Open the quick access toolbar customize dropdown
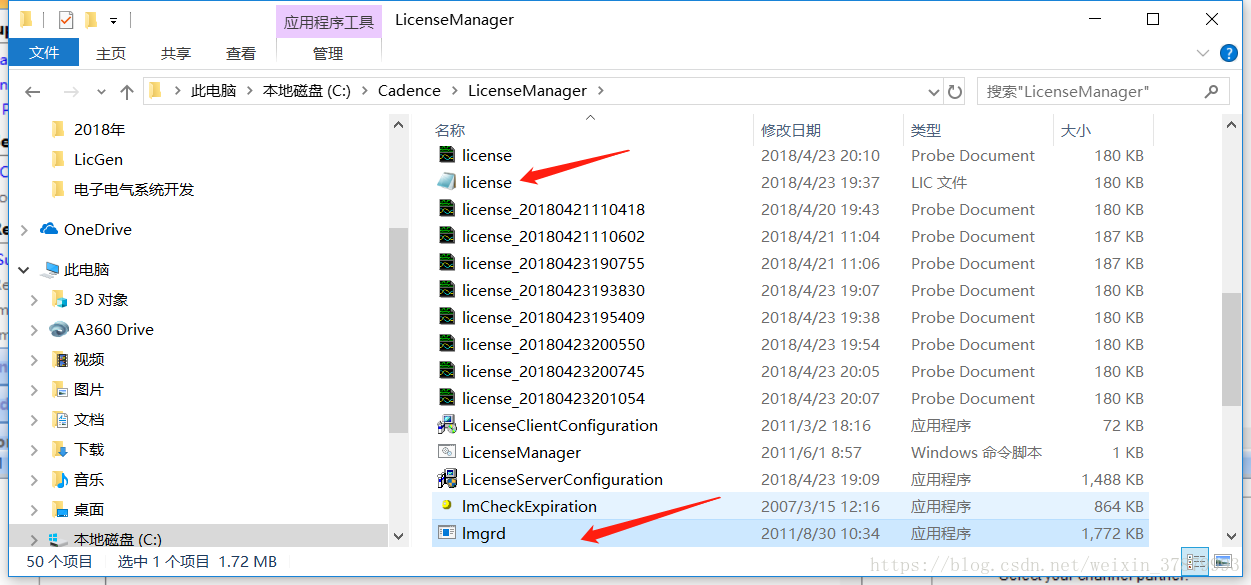This screenshot has width=1251, height=585. [114, 20]
